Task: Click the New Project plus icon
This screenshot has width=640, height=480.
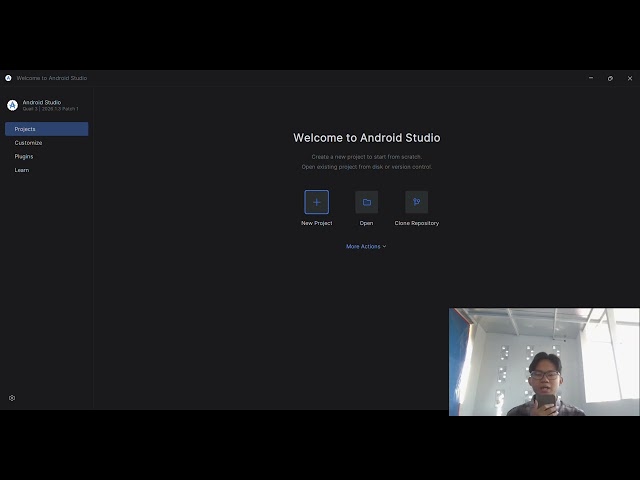Action: pyautogui.click(x=316, y=202)
